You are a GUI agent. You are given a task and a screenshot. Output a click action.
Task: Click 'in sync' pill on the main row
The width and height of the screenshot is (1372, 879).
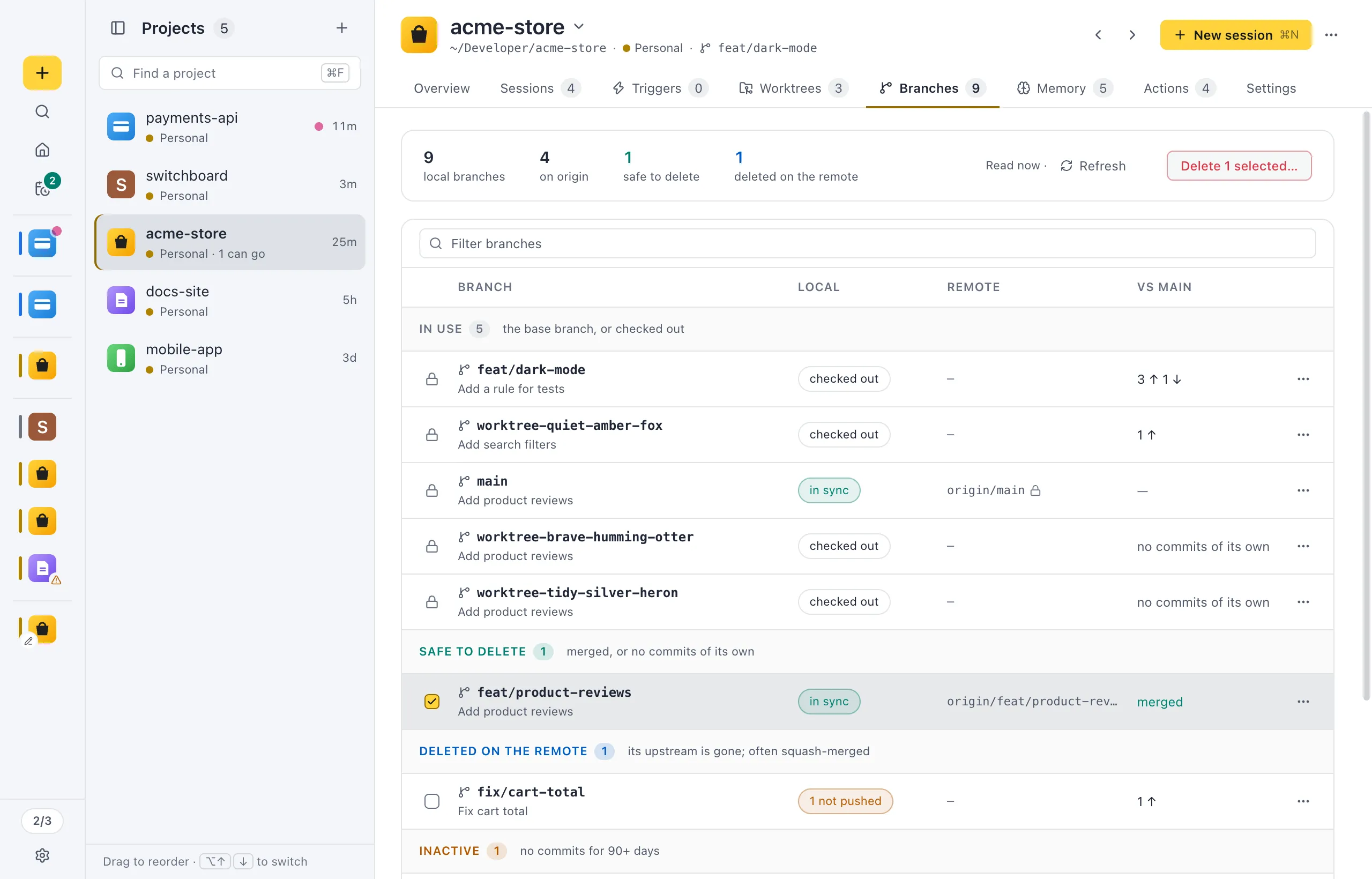pos(829,490)
